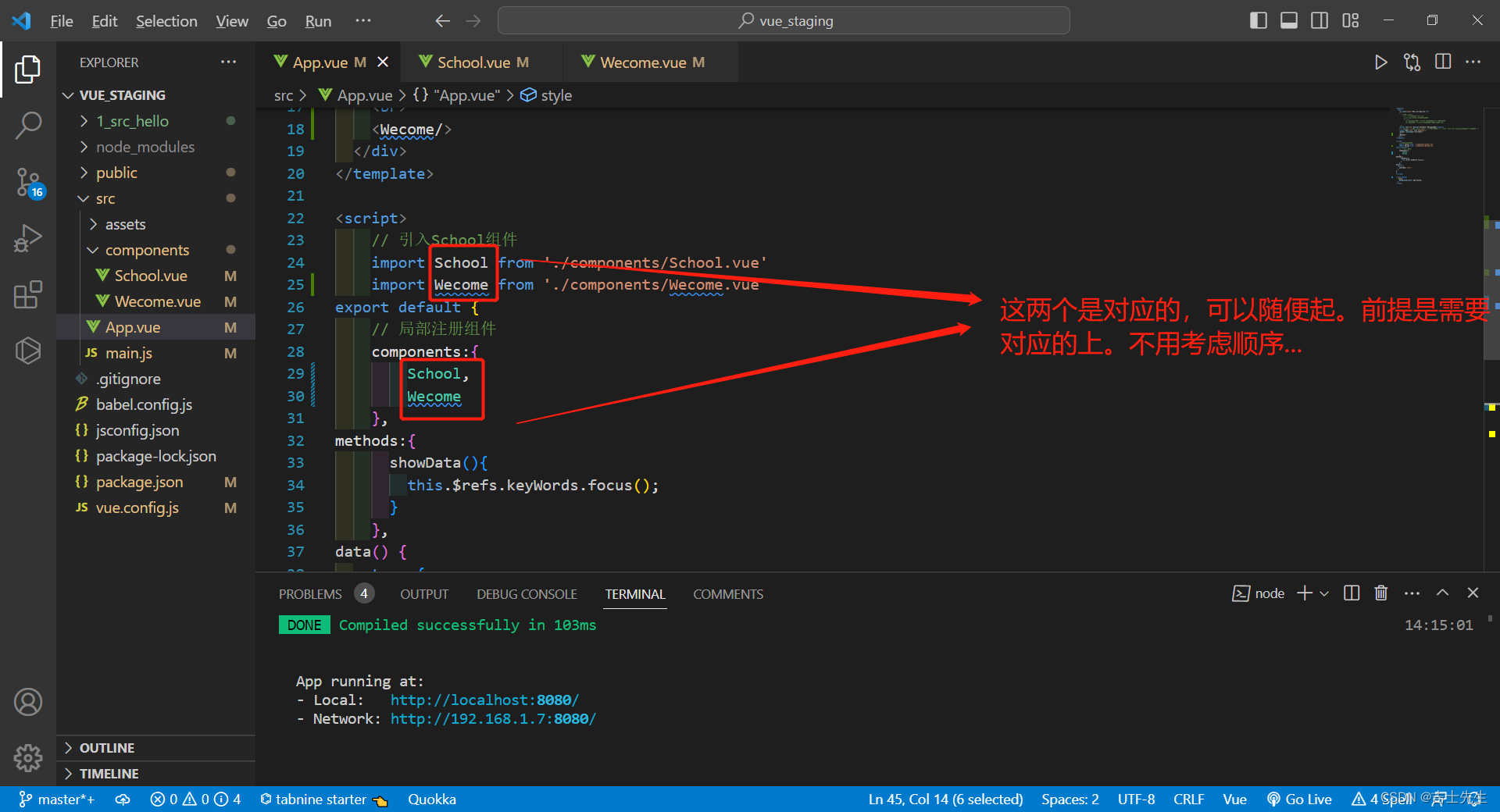
Task: Open the Extensions view
Action: tap(28, 294)
